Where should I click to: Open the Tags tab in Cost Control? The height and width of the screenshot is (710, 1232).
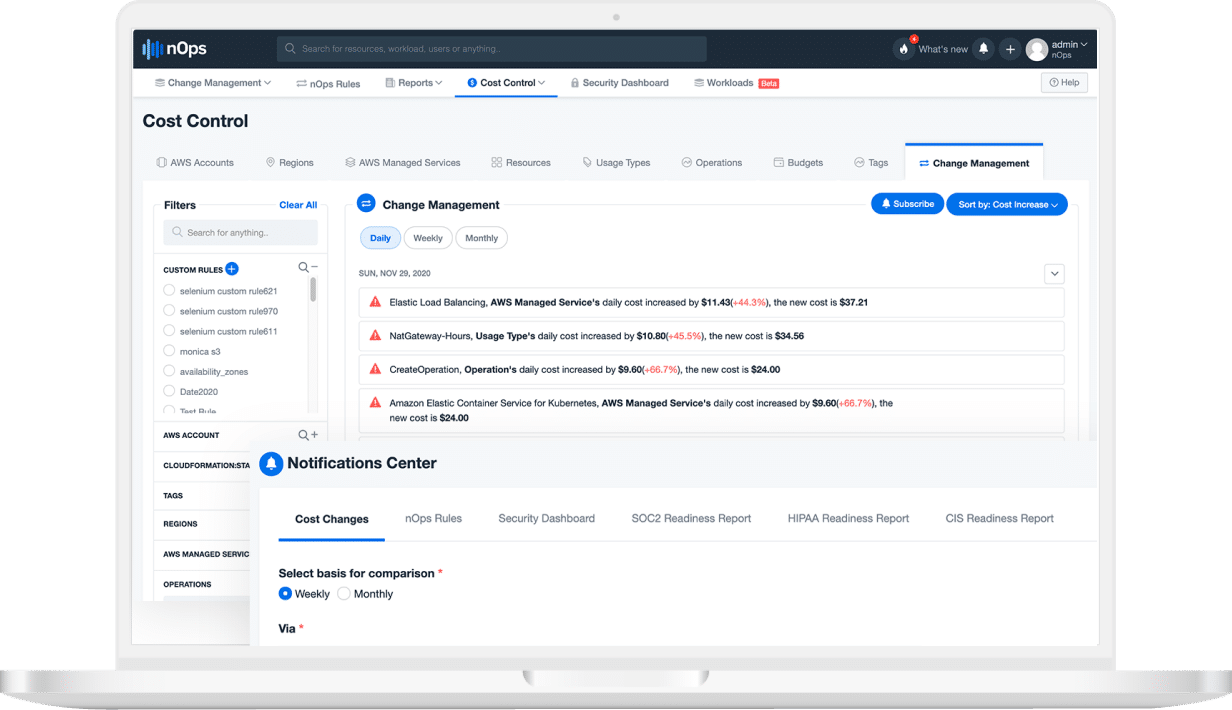tap(871, 163)
